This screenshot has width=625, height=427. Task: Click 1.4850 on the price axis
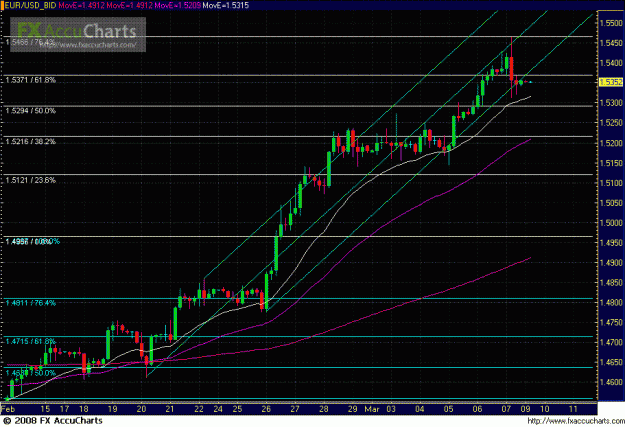point(611,283)
